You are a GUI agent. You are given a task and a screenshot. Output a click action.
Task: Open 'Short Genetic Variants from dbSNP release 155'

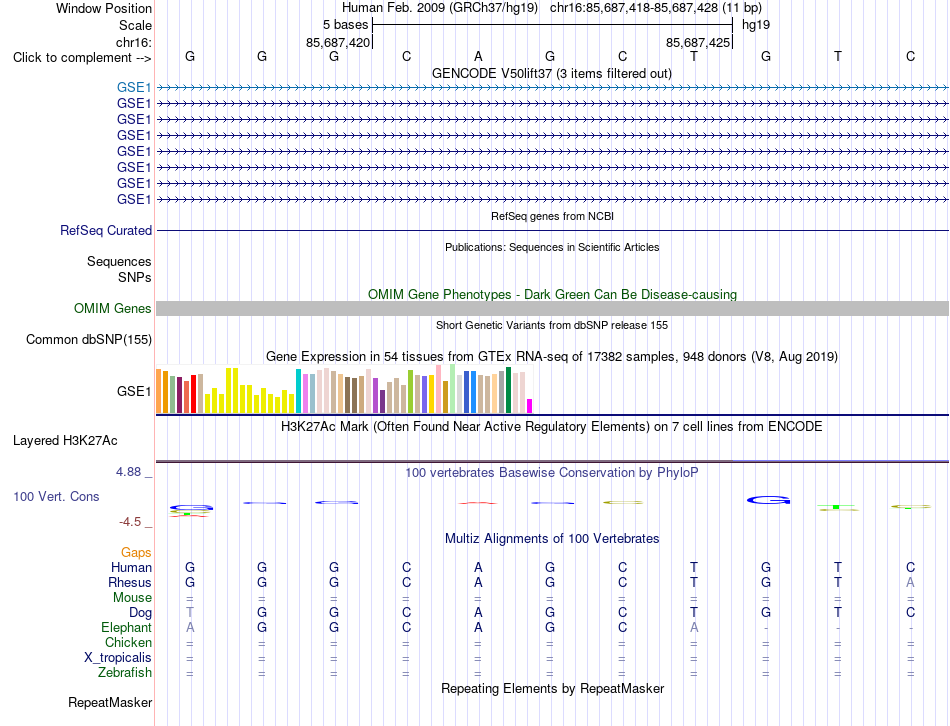coord(552,325)
